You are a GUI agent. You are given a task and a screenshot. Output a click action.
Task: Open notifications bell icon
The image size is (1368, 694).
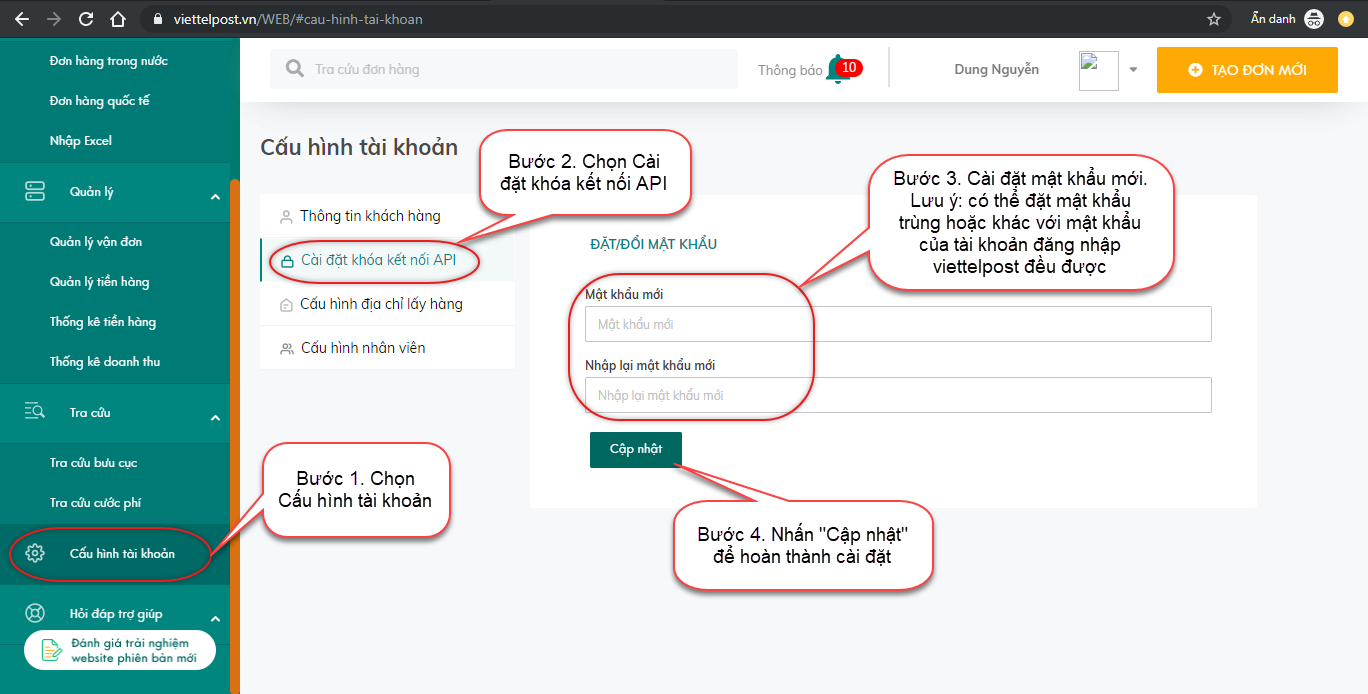coord(837,70)
